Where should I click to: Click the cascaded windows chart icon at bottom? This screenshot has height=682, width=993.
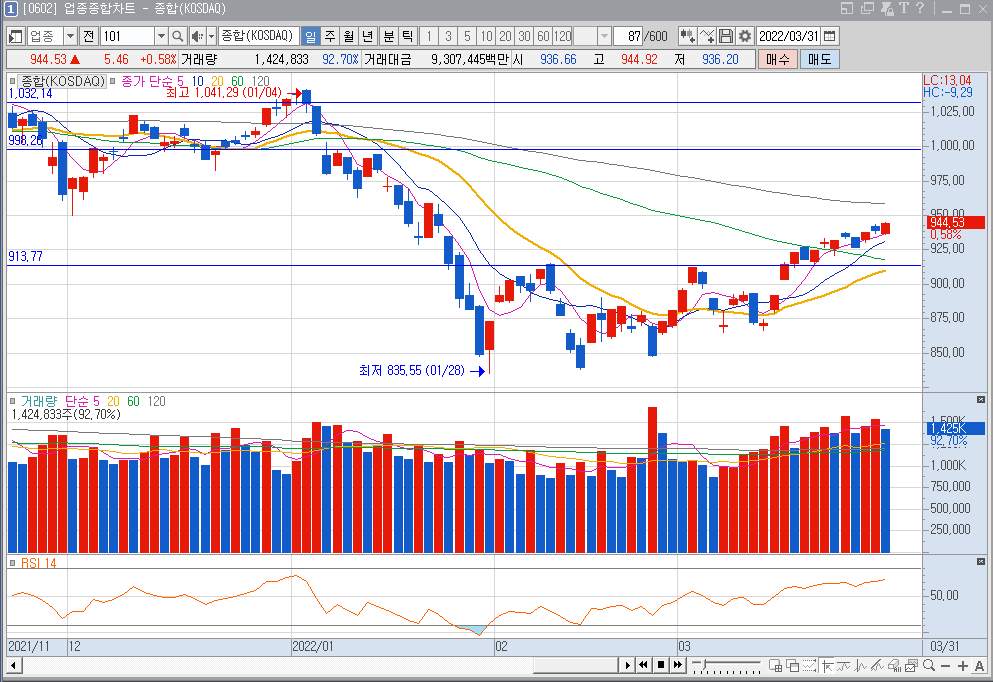792,665
